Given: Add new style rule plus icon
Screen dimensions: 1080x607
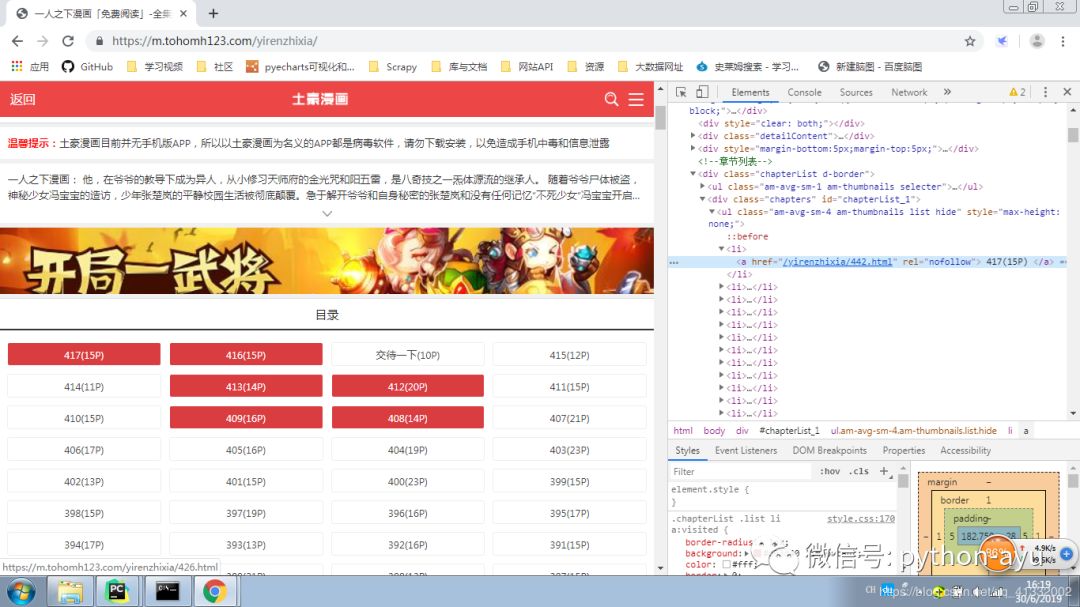Looking at the screenshot, I should pyautogui.click(x=884, y=471).
